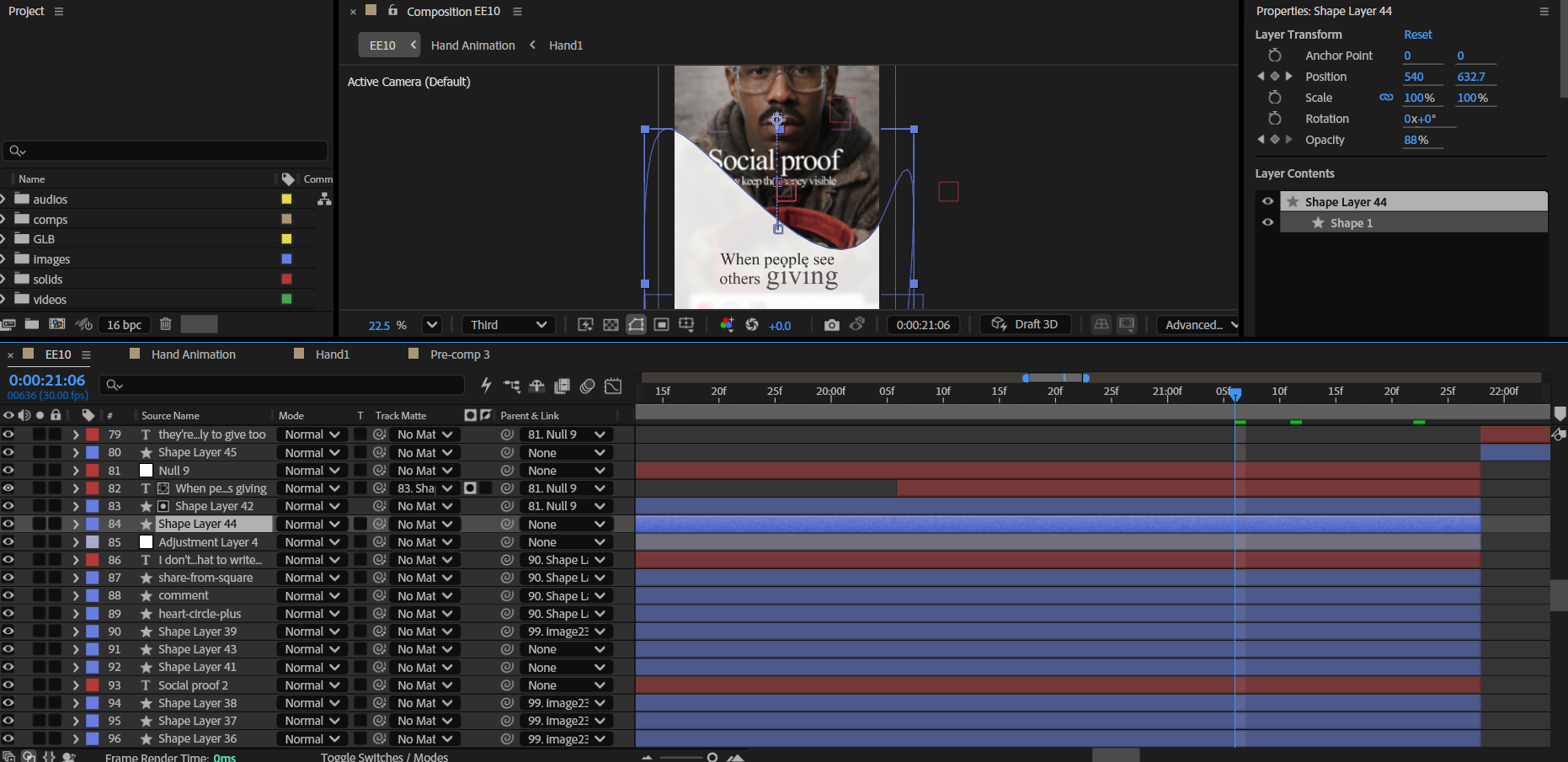Switch to the Hand Animation timeline tab

(x=193, y=354)
